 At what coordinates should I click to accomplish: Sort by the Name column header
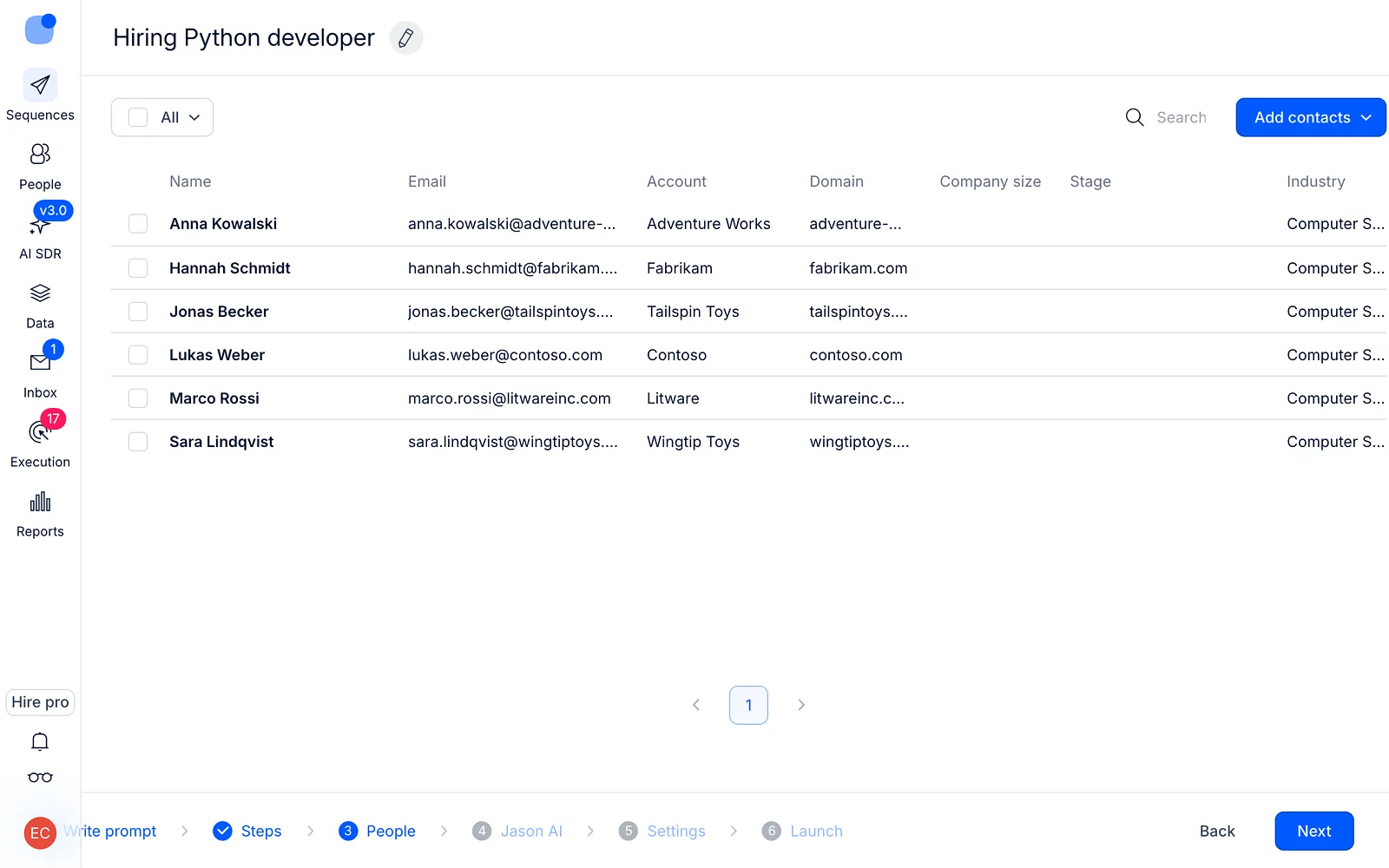[x=190, y=181]
